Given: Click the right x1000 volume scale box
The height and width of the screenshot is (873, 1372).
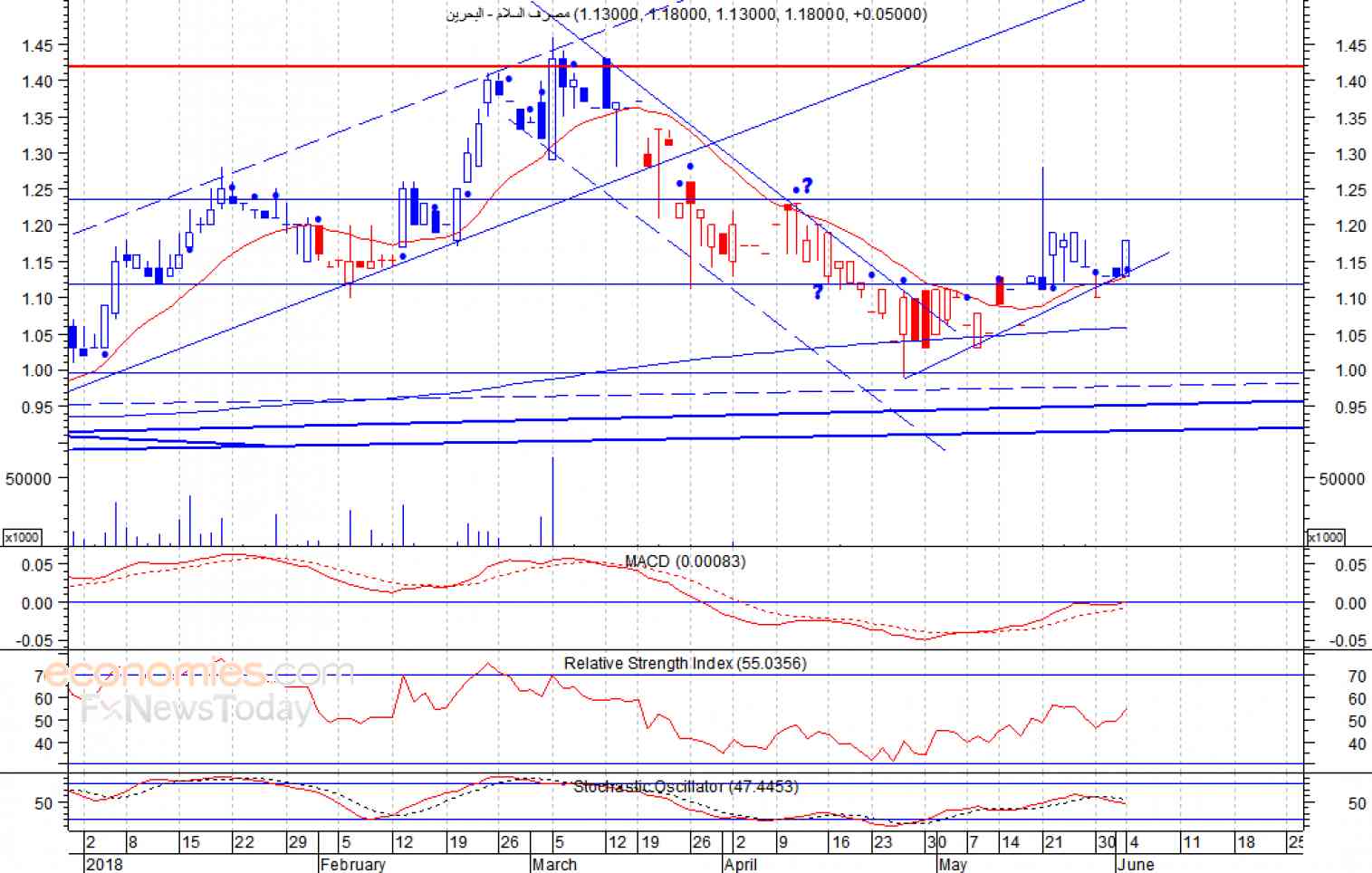Looking at the screenshot, I should pyautogui.click(x=1326, y=537).
